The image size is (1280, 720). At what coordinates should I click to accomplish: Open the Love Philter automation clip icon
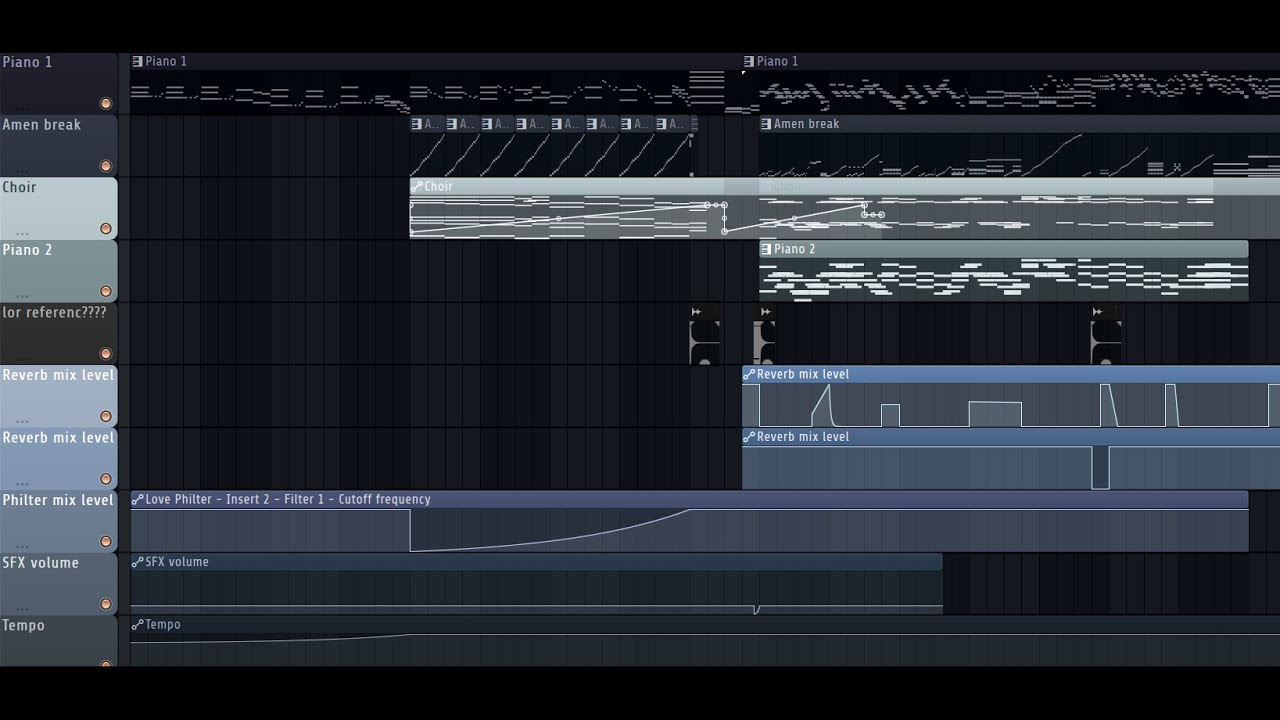(x=137, y=499)
